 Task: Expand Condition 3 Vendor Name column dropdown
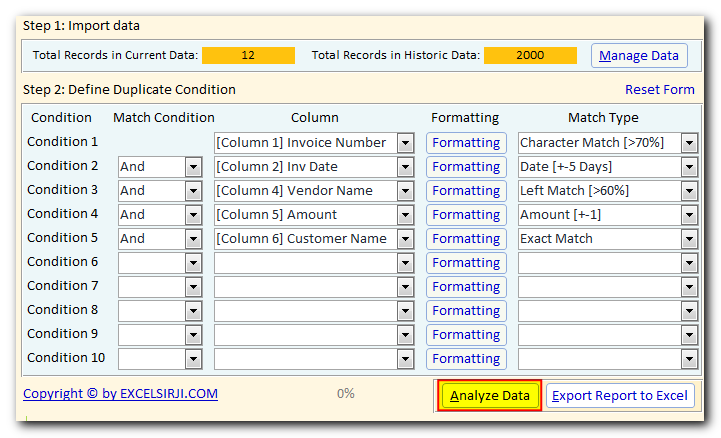pos(404,191)
